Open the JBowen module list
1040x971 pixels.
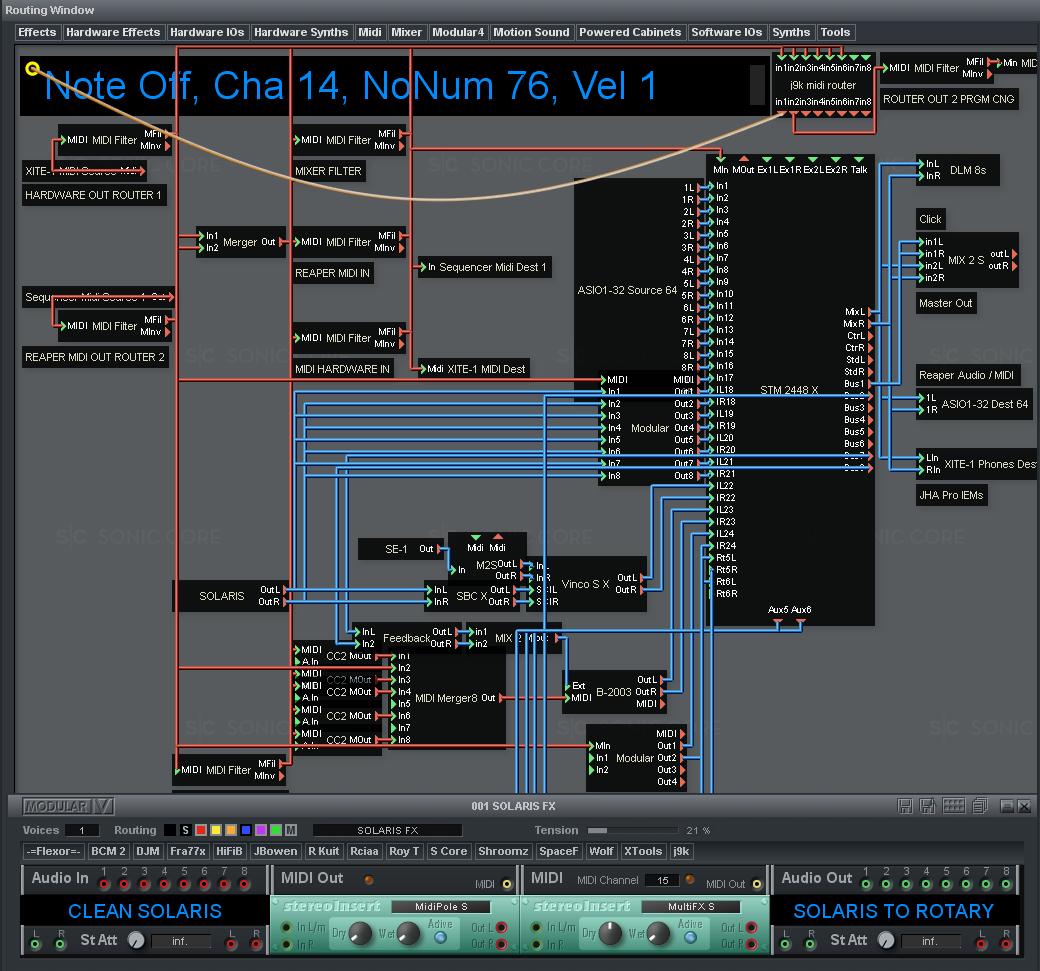pyautogui.click(x=275, y=851)
